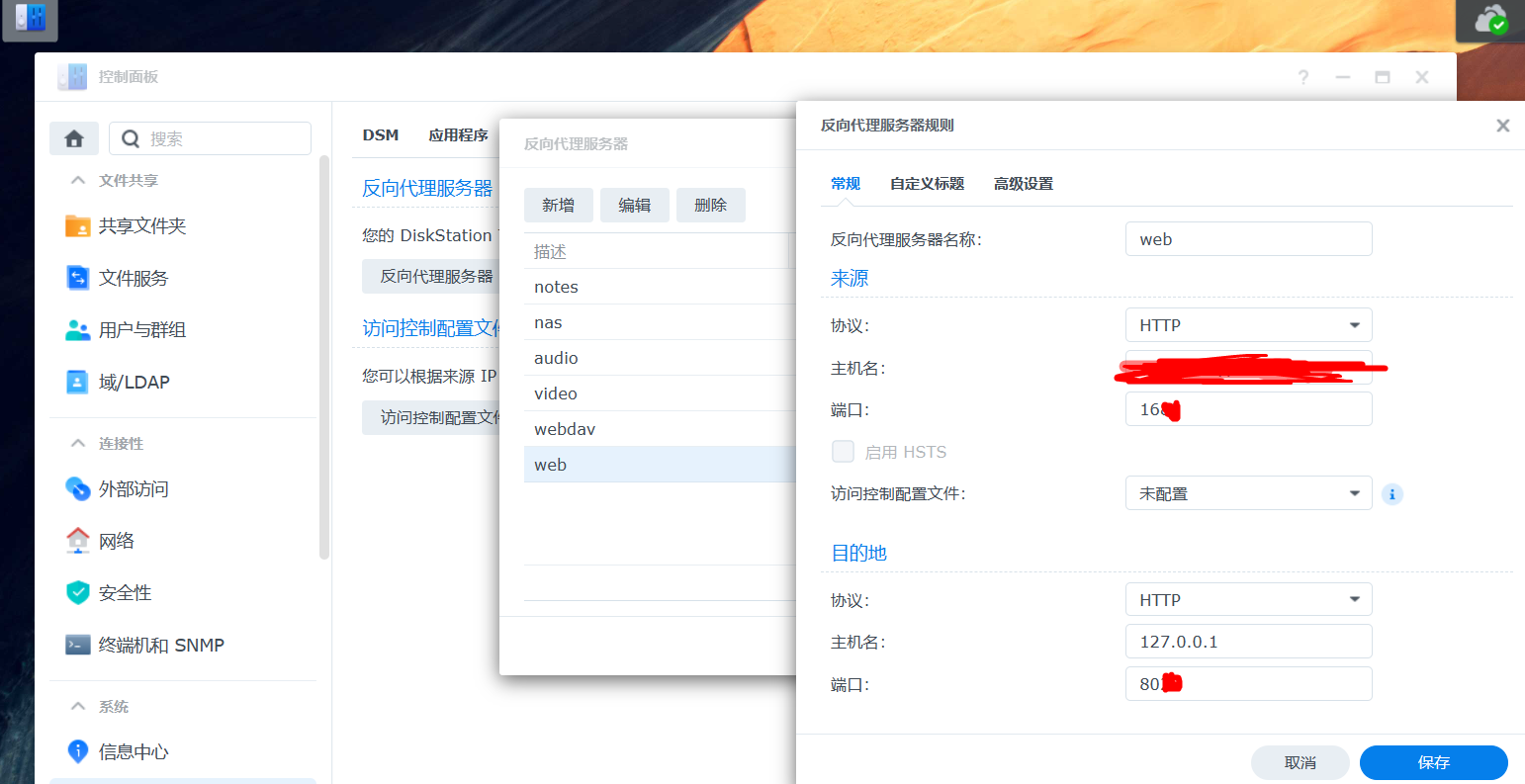Click Delete (删除) button
Image resolution: width=1525 pixels, height=784 pixels.
[711, 205]
